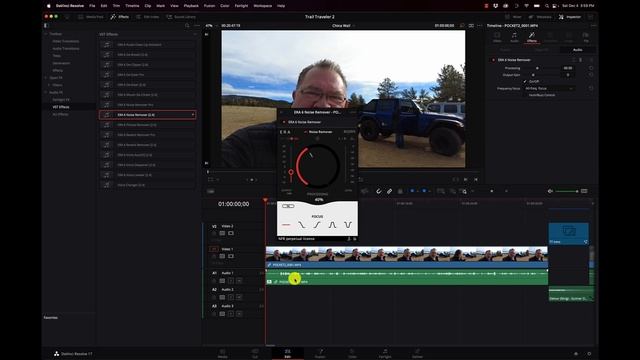Select ERA 6 Noise Remover in effects list
Screen dimensions: 640x360
147,115
